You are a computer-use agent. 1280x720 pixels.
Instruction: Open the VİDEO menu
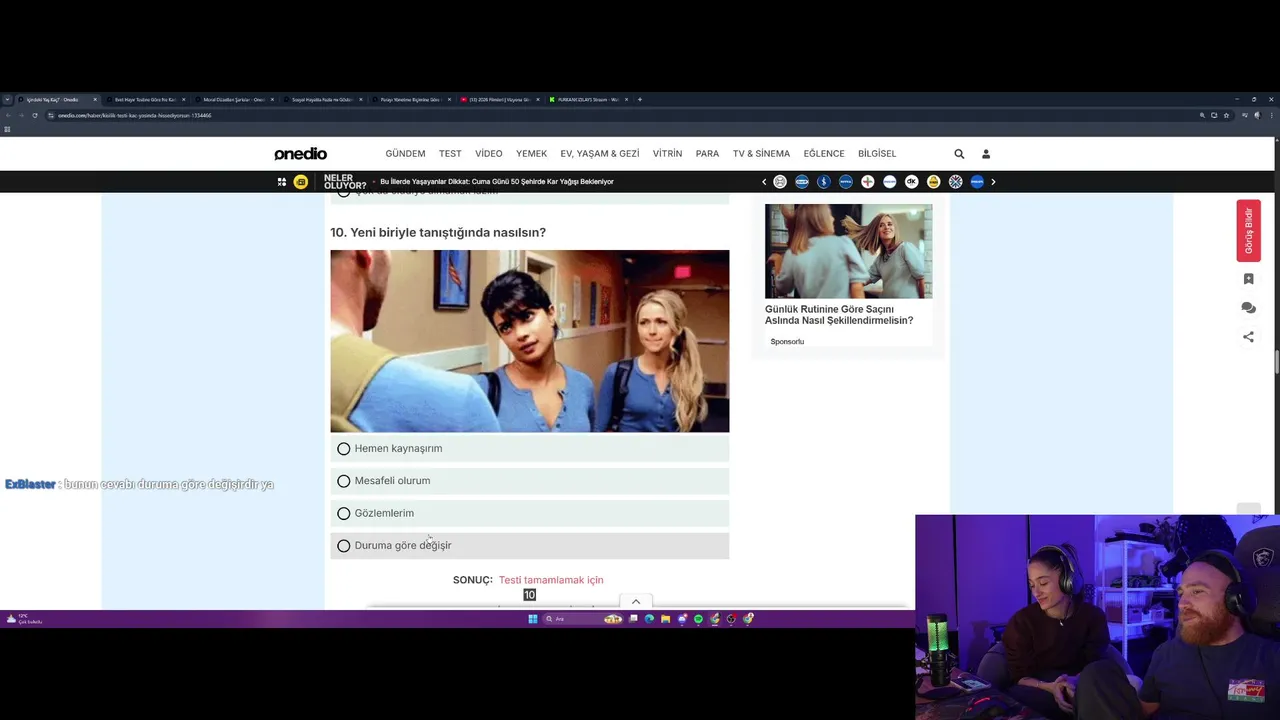coord(489,154)
